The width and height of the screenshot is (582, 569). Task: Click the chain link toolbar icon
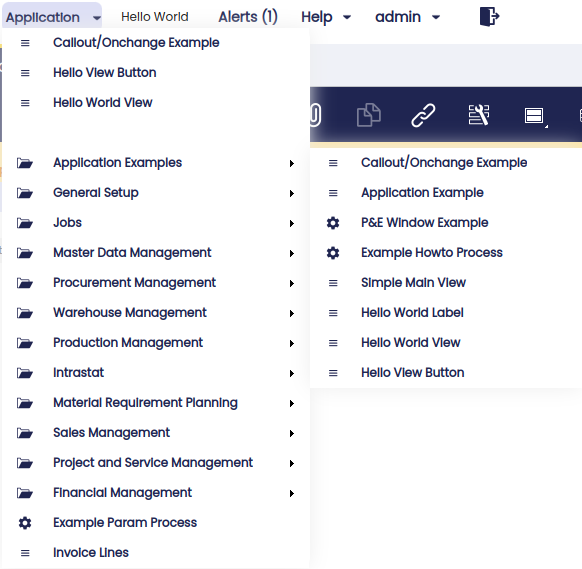(423, 115)
